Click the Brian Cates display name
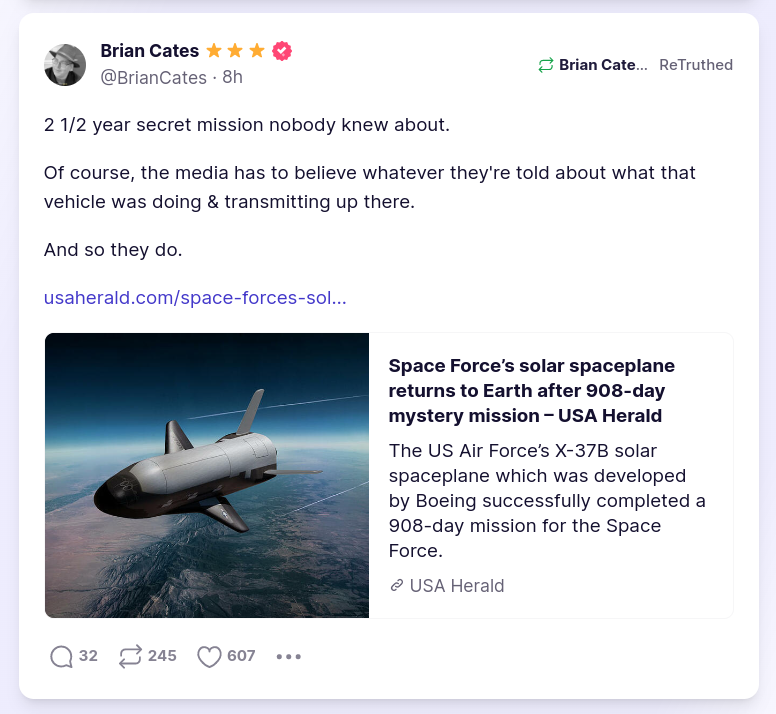The width and height of the screenshot is (776, 714). click(x=149, y=51)
